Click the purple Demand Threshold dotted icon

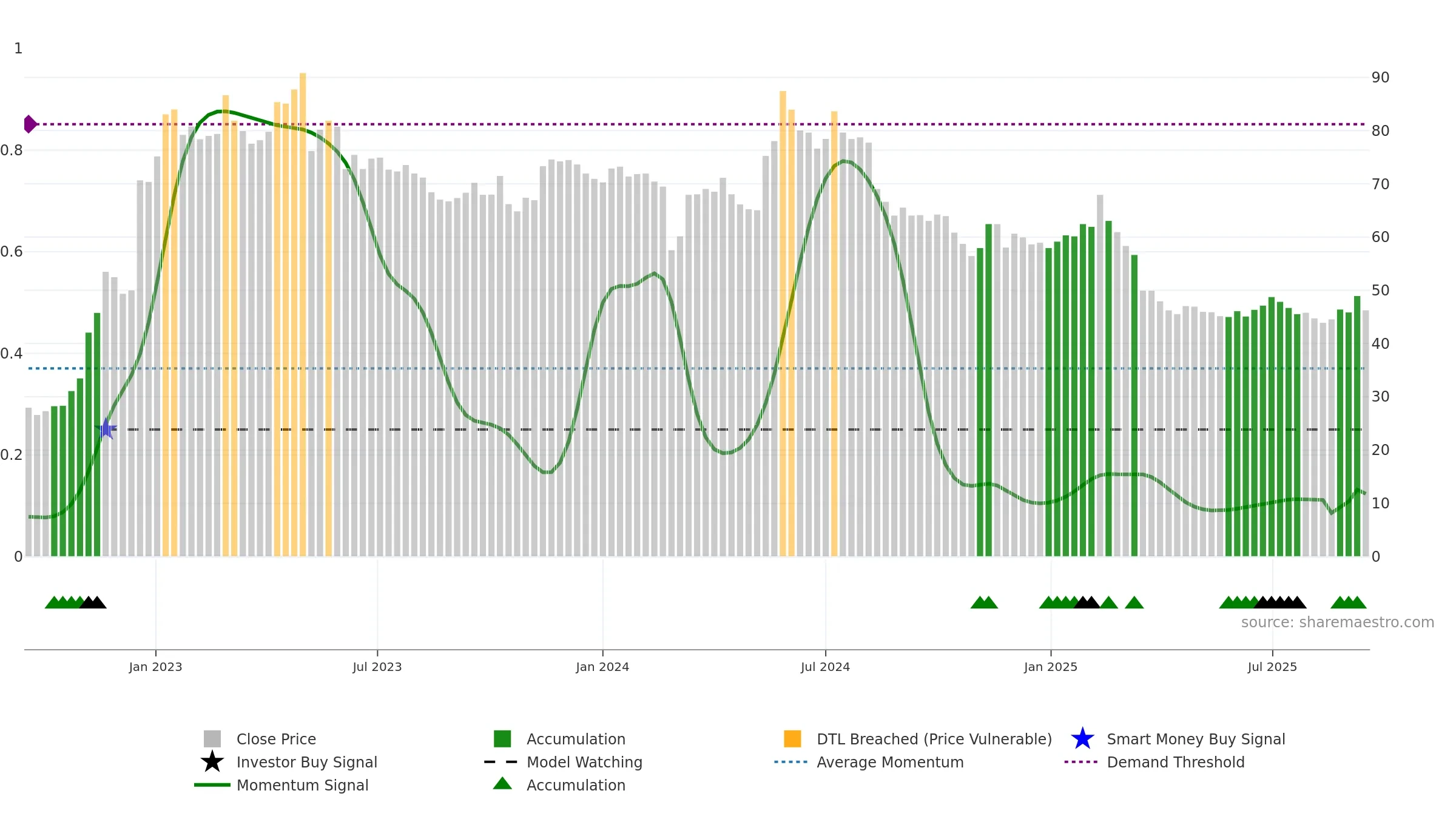[1081, 762]
